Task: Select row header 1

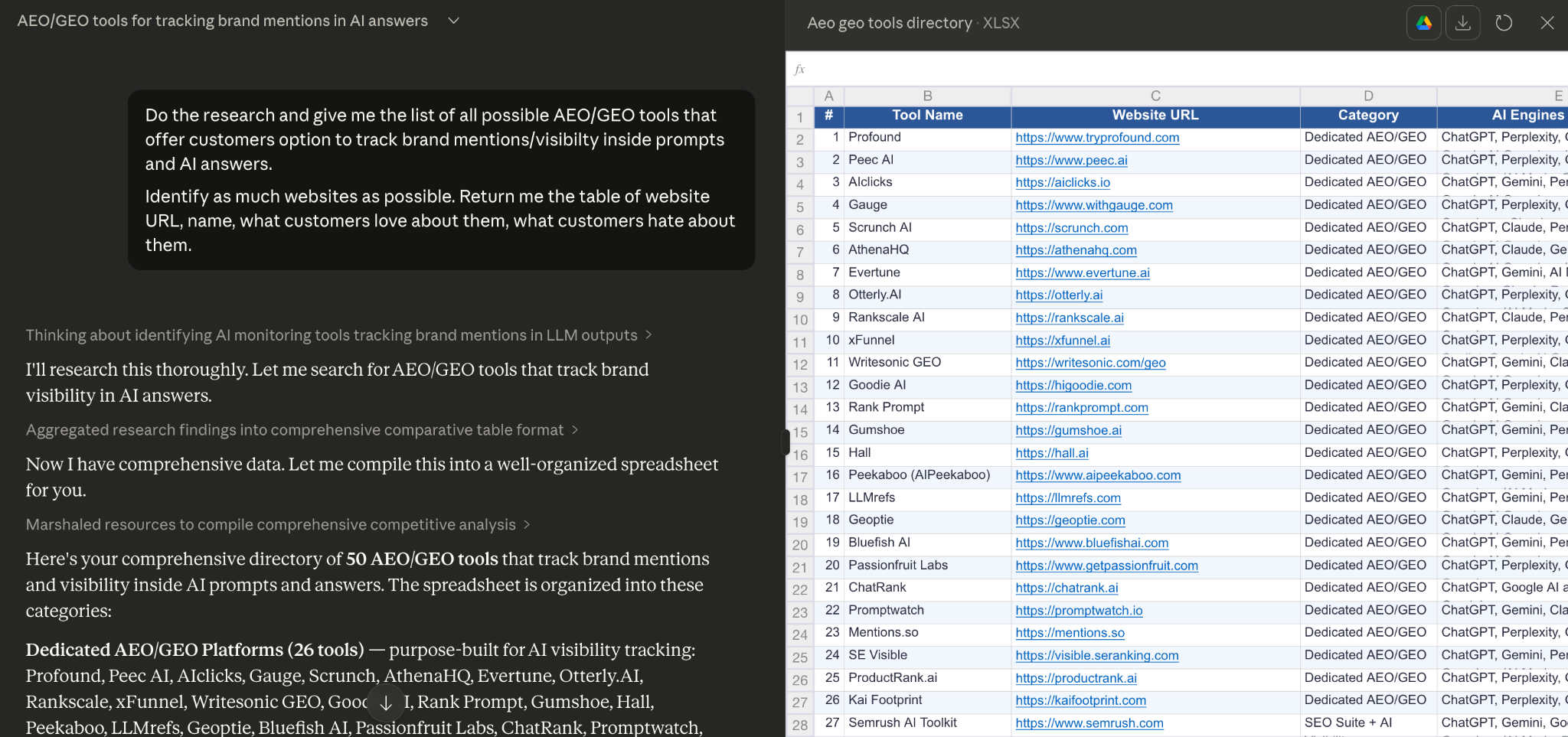Action: point(799,117)
